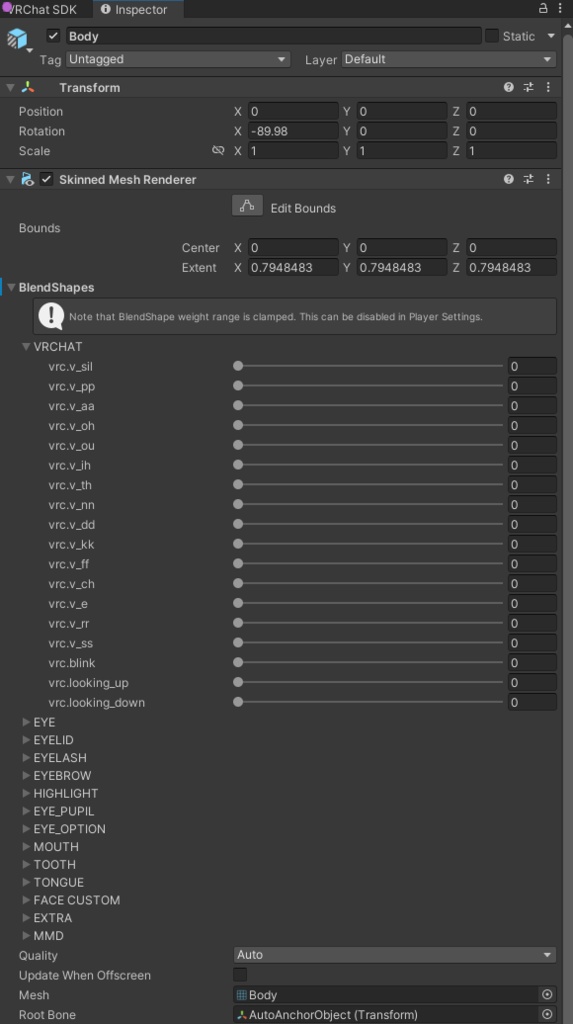Viewport: 573px width, 1024px height.
Task: Open the Layer dropdown showing Default
Action: click(449, 59)
